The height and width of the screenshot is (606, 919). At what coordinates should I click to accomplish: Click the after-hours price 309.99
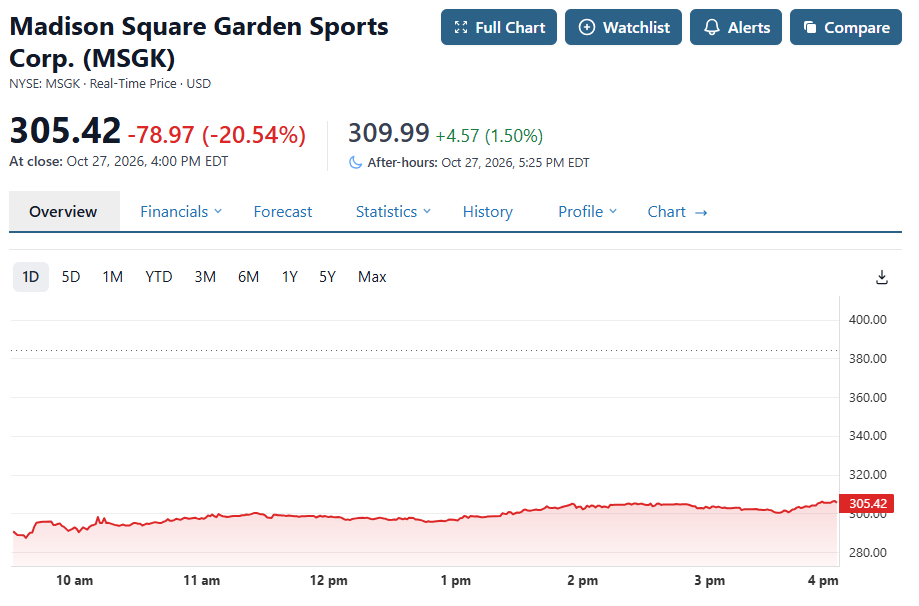tap(389, 133)
